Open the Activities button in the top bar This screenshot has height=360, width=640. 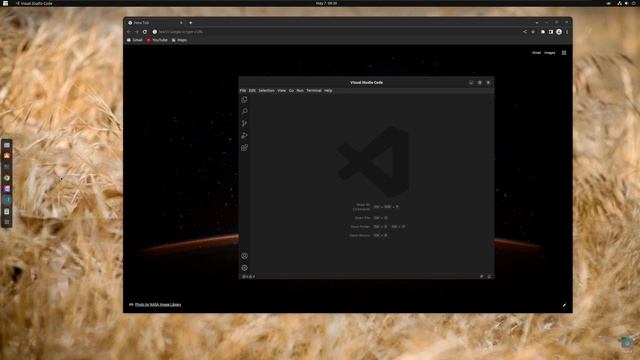[x=6, y=3]
